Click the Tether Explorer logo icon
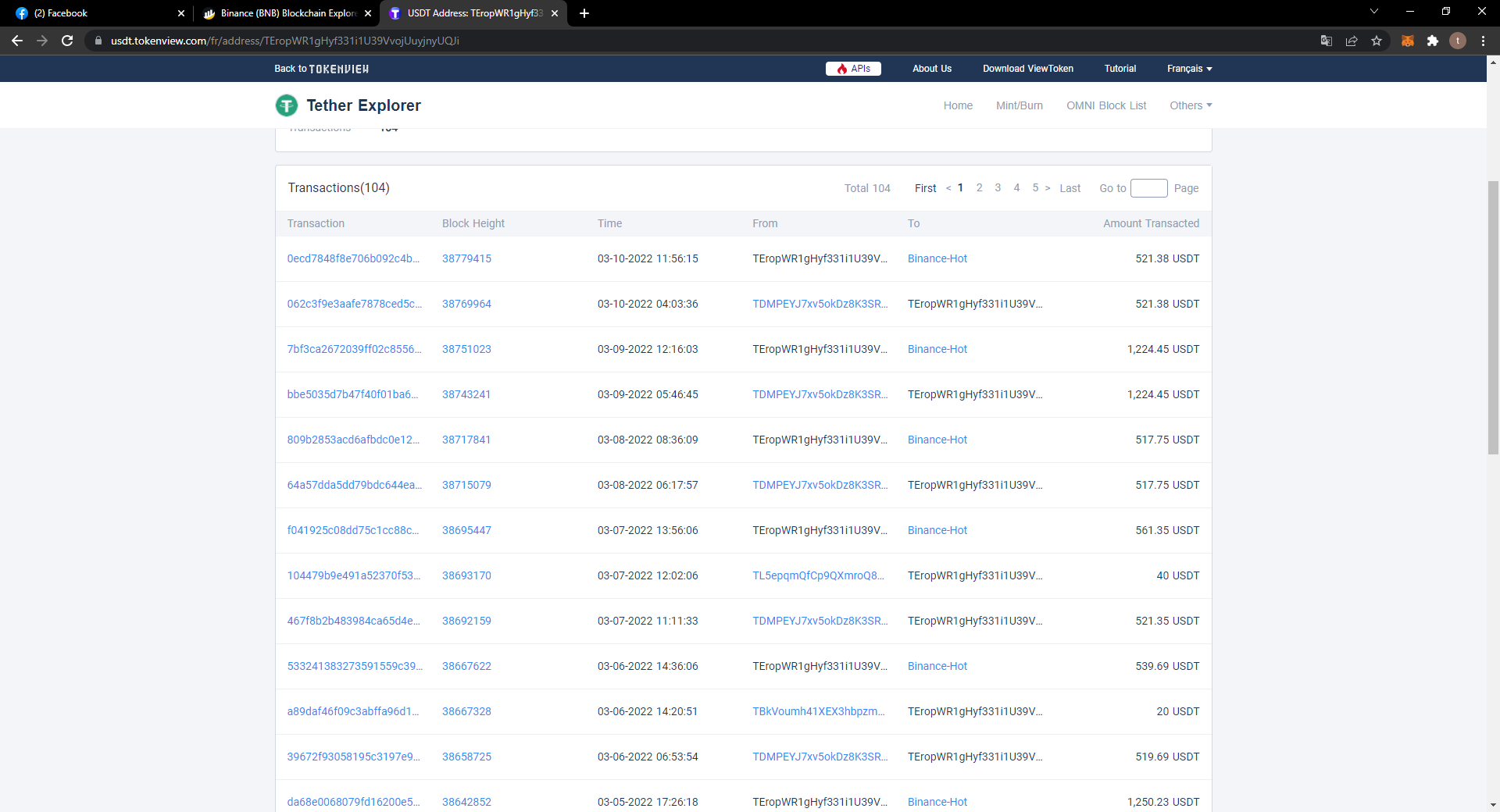This screenshot has height=812, width=1500. pyautogui.click(x=287, y=105)
